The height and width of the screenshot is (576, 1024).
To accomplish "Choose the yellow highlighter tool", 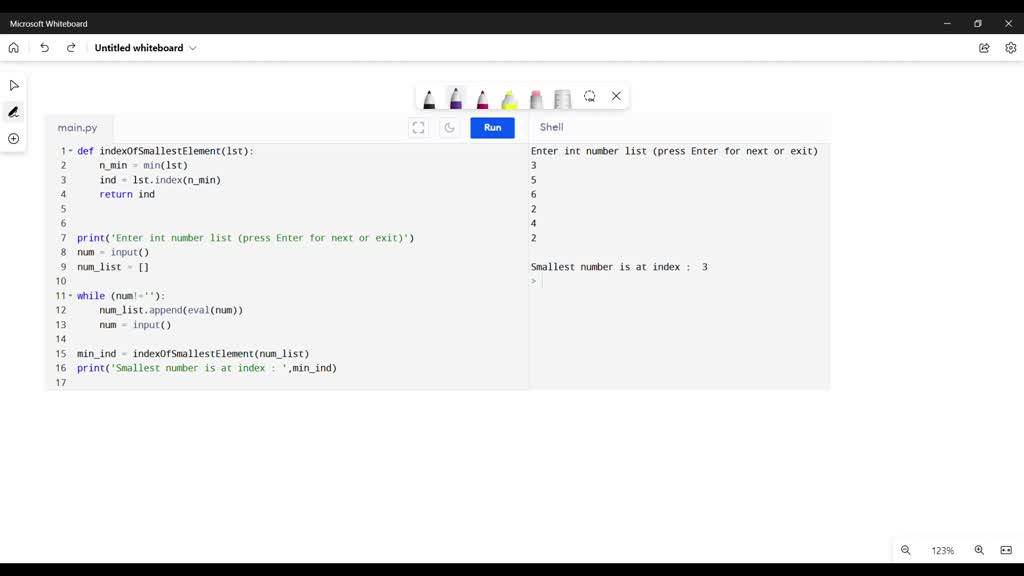I will click(509, 98).
